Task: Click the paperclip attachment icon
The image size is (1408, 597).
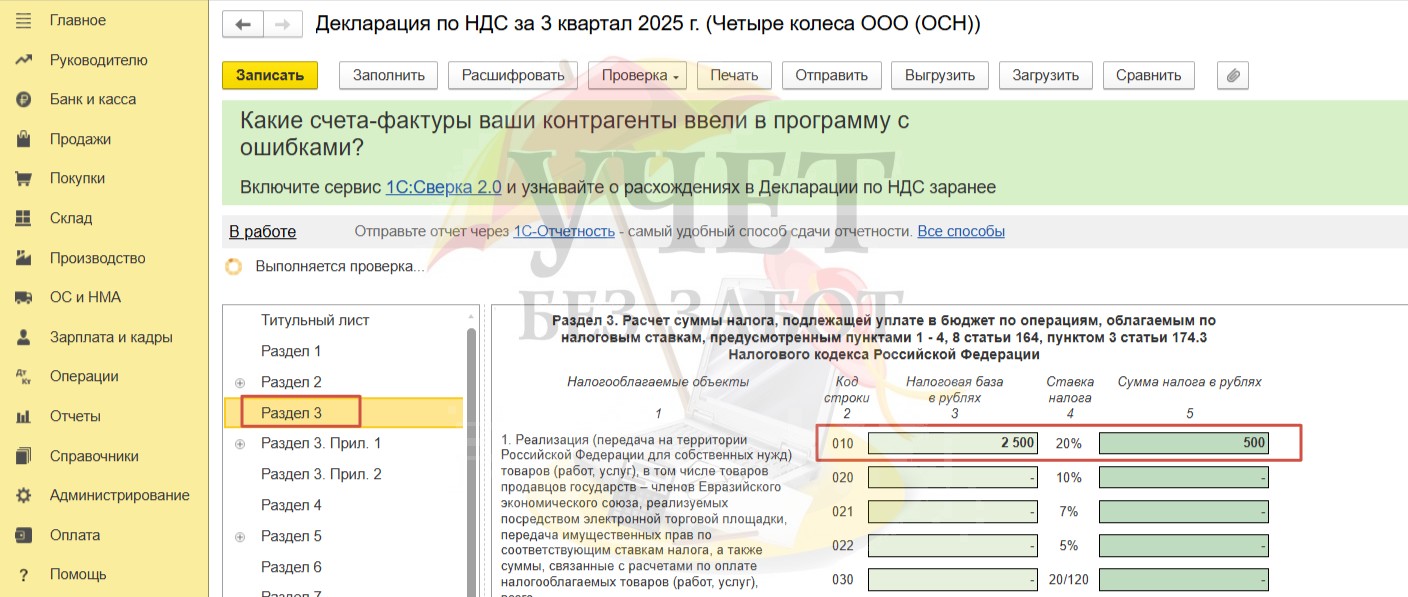Action: tap(1233, 75)
